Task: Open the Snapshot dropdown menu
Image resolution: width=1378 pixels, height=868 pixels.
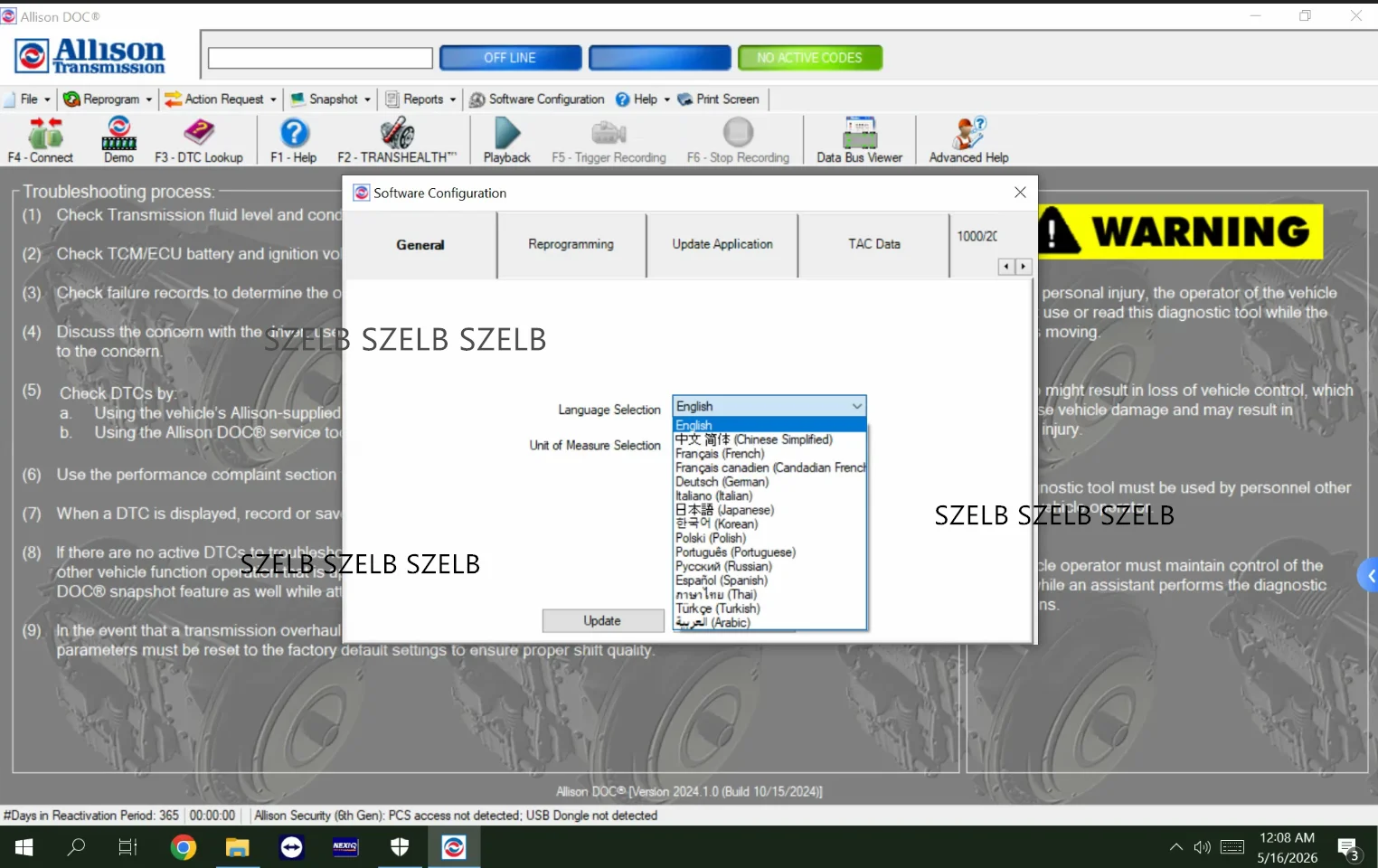Action: pos(331,99)
